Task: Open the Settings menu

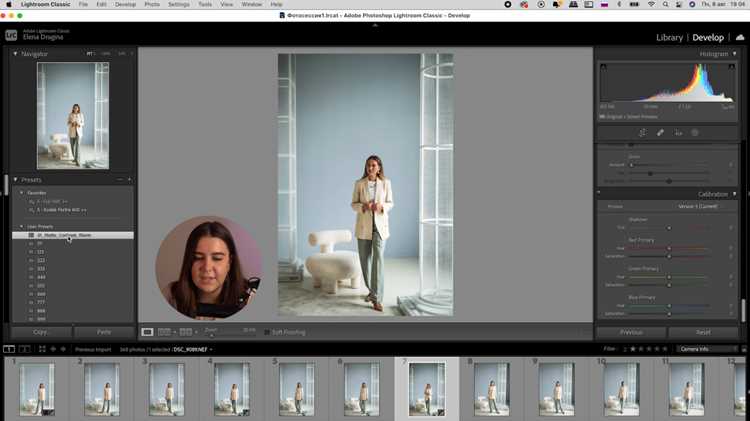Action: point(179,4)
